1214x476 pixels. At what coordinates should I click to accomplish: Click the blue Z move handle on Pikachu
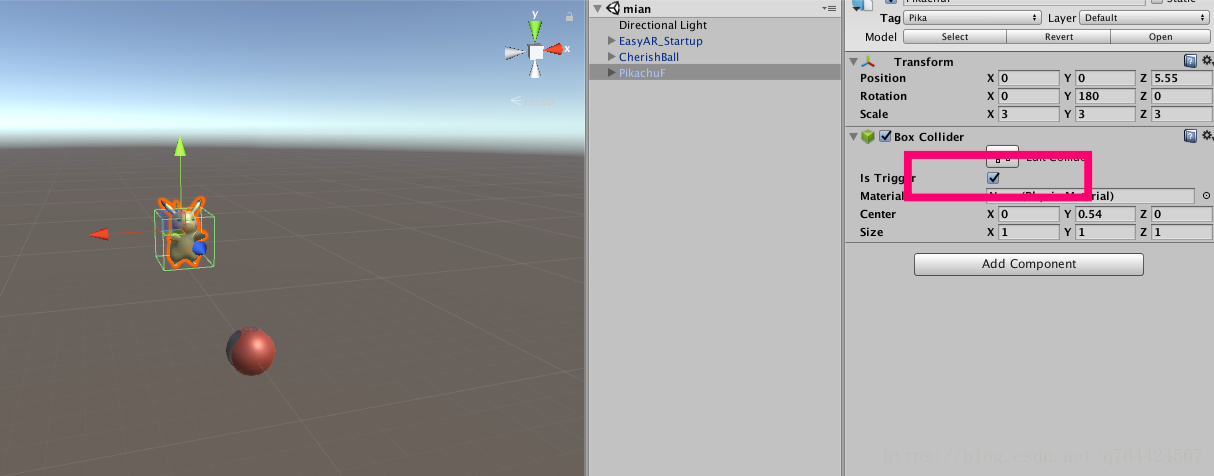(x=199, y=247)
